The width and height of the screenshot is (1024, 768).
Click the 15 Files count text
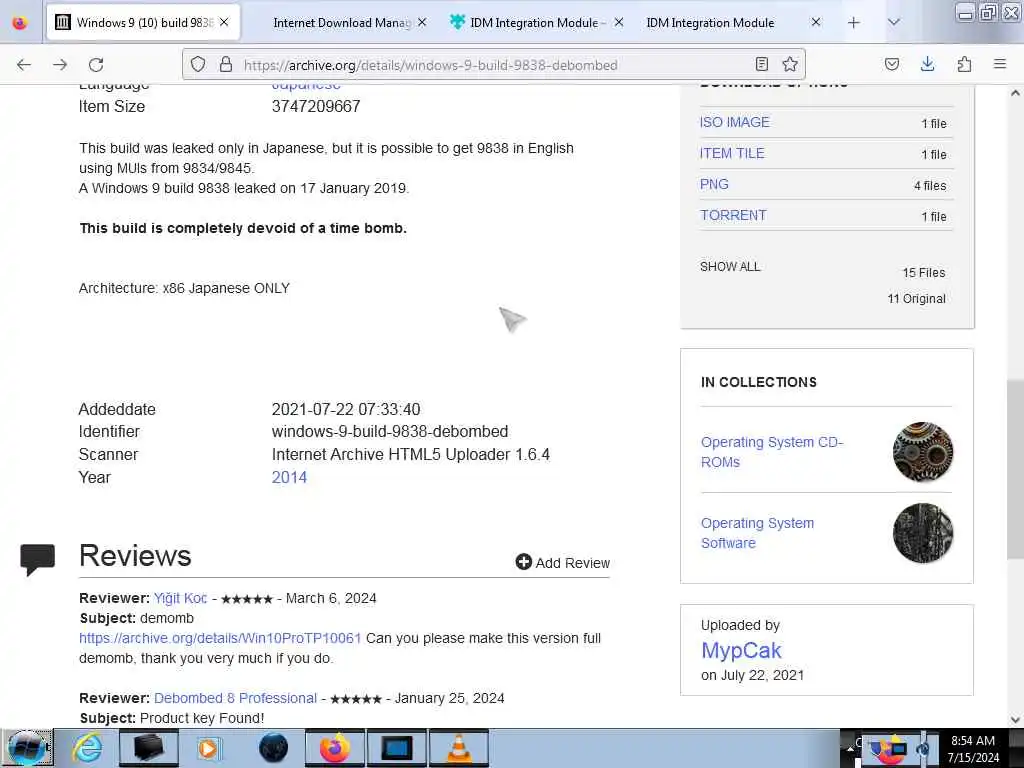924,273
